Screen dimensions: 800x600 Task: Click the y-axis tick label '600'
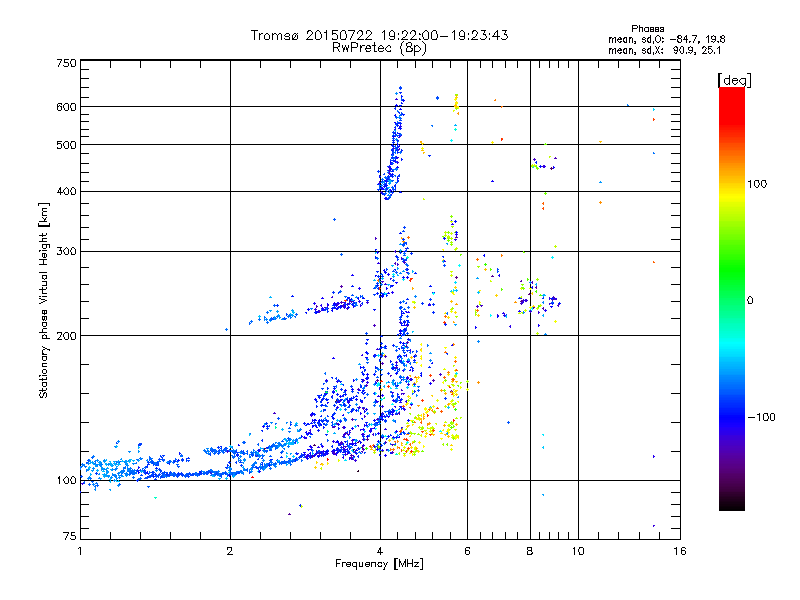tap(66, 107)
